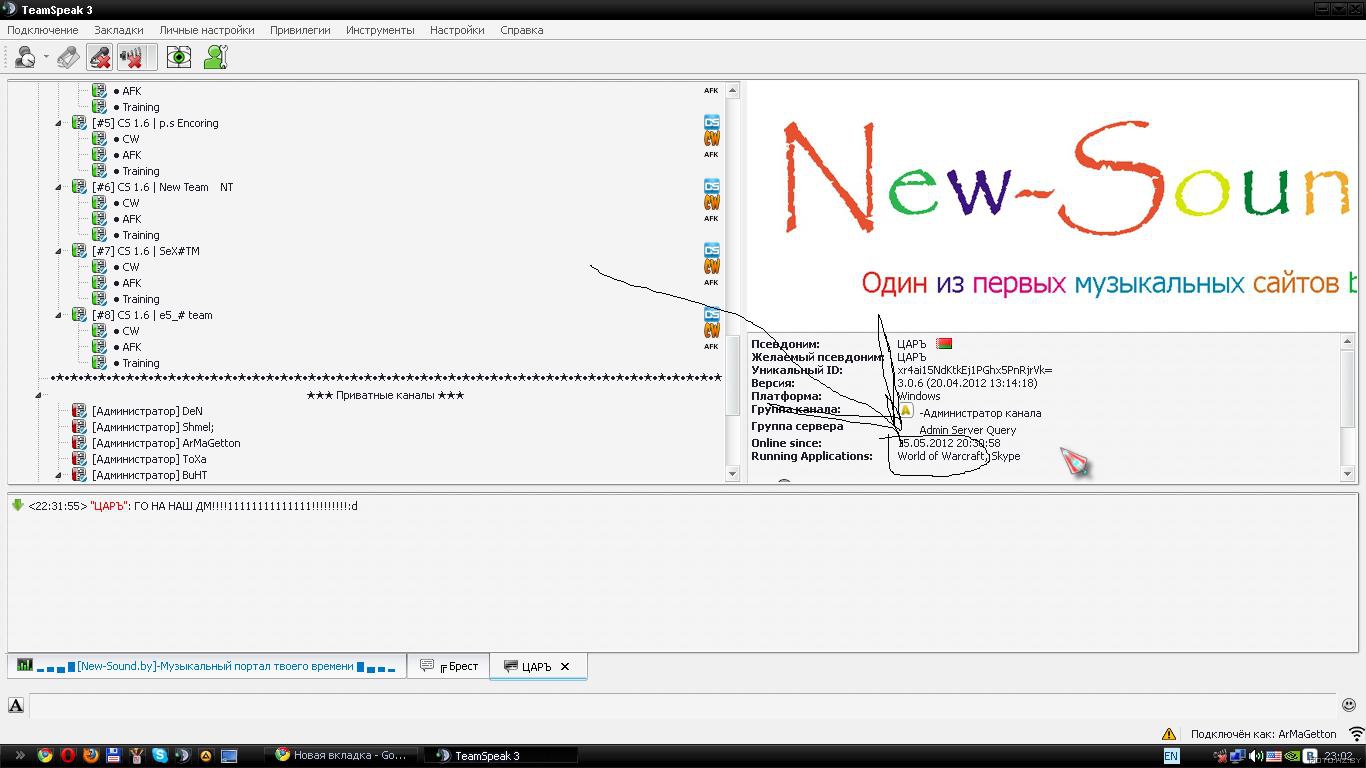The width and height of the screenshot is (1366, 768).
Task: Click the chat message input field
Action: pos(680,705)
